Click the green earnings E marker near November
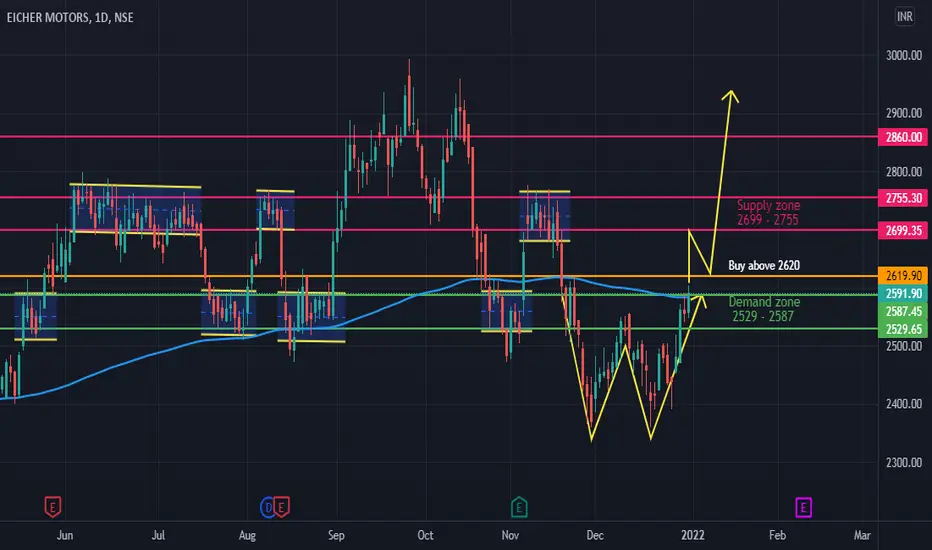Viewport: 932px width, 550px height. (x=519, y=507)
